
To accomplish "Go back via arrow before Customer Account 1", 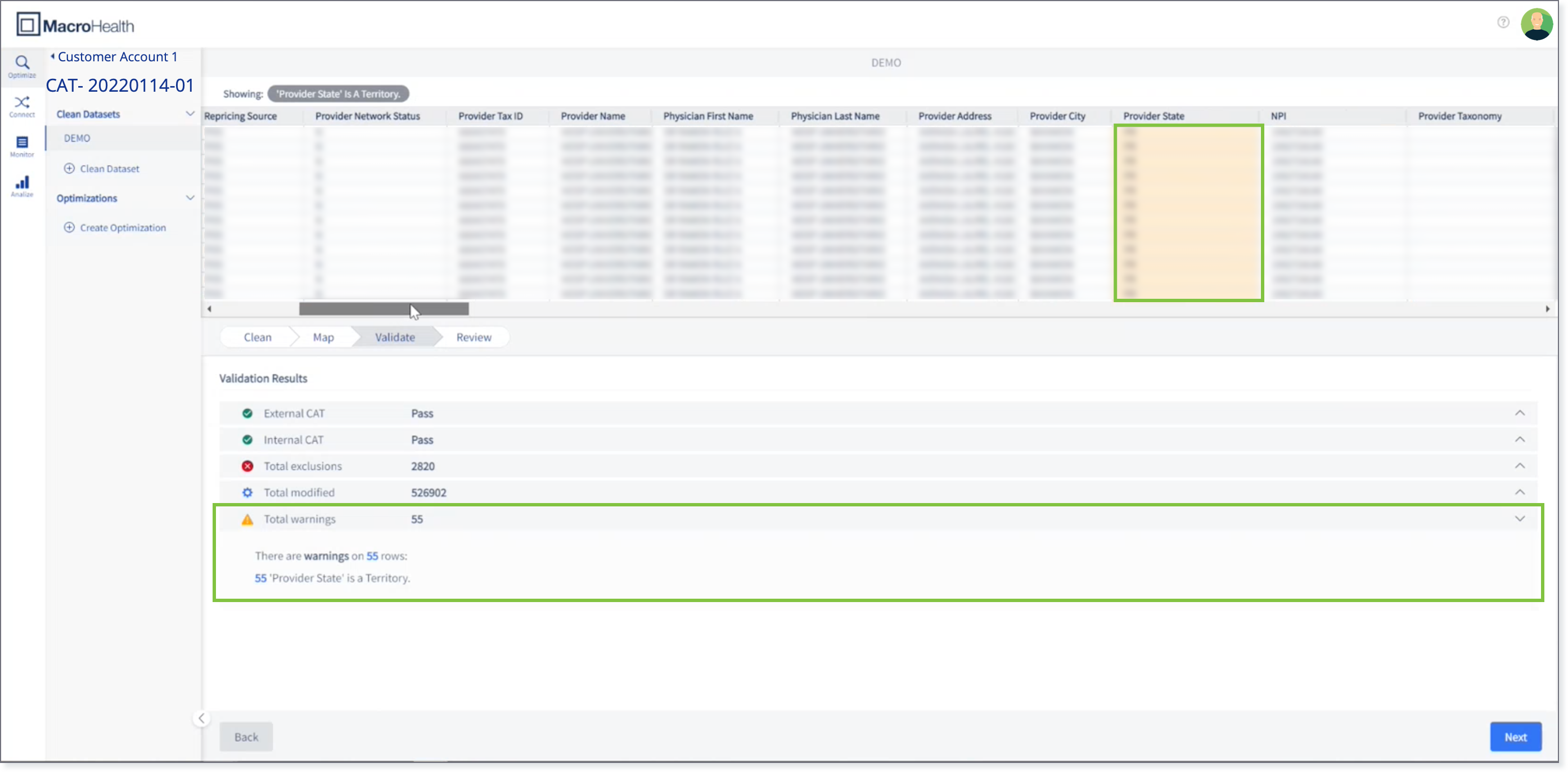I will tap(52, 57).
